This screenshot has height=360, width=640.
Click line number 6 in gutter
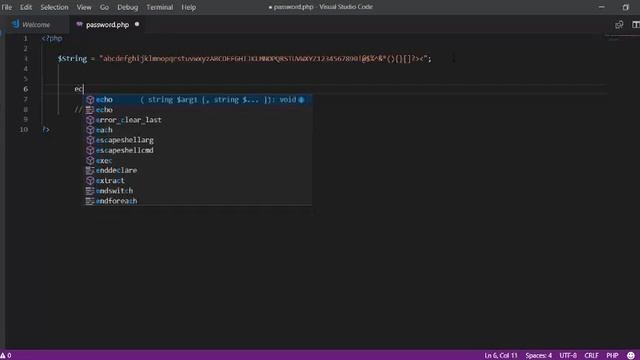[x=25, y=89]
